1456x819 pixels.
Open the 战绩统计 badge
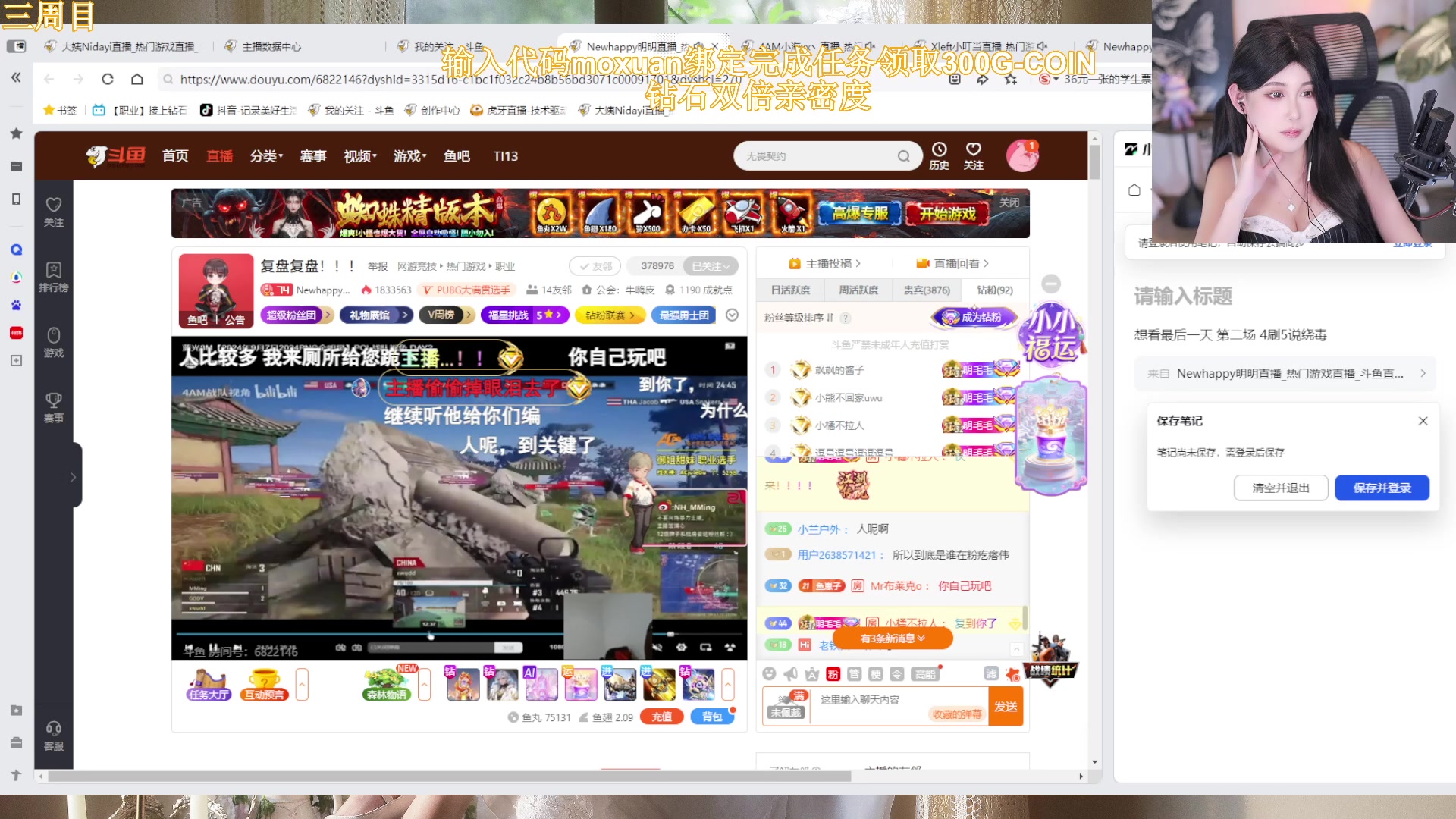pos(1050,661)
